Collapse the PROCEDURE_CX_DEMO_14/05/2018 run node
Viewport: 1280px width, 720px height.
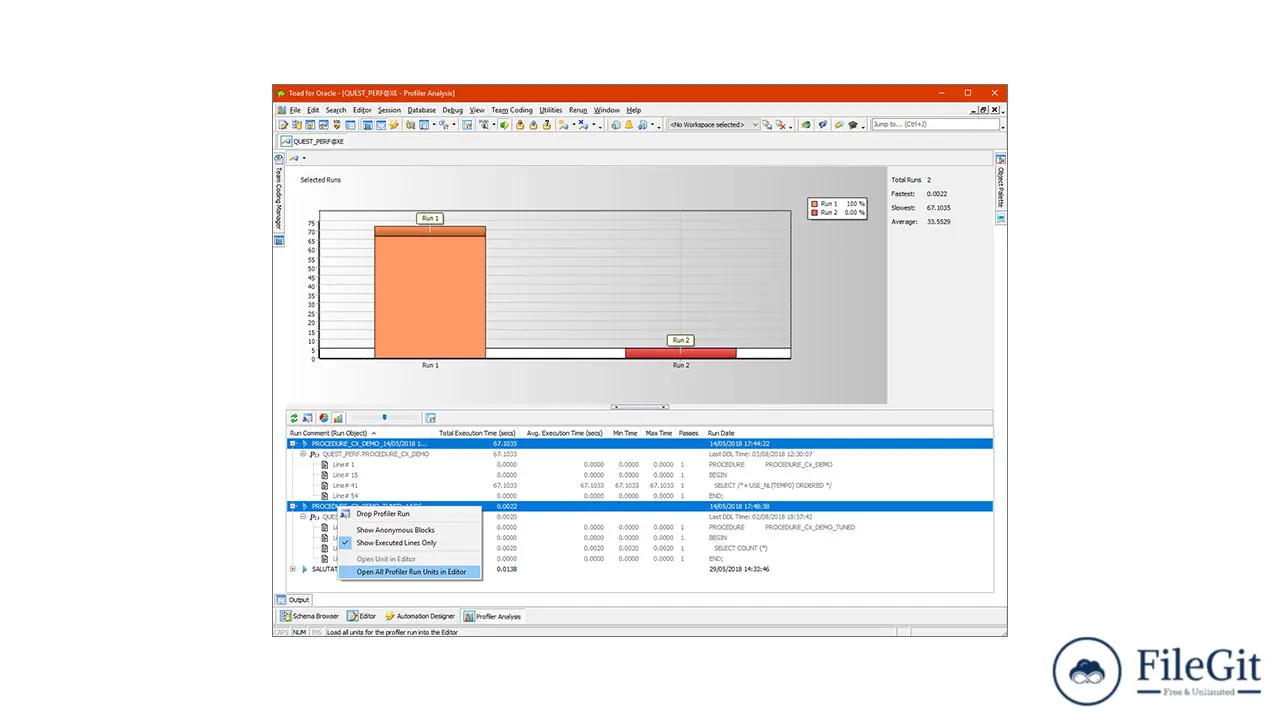pyautogui.click(x=293, y=443)
